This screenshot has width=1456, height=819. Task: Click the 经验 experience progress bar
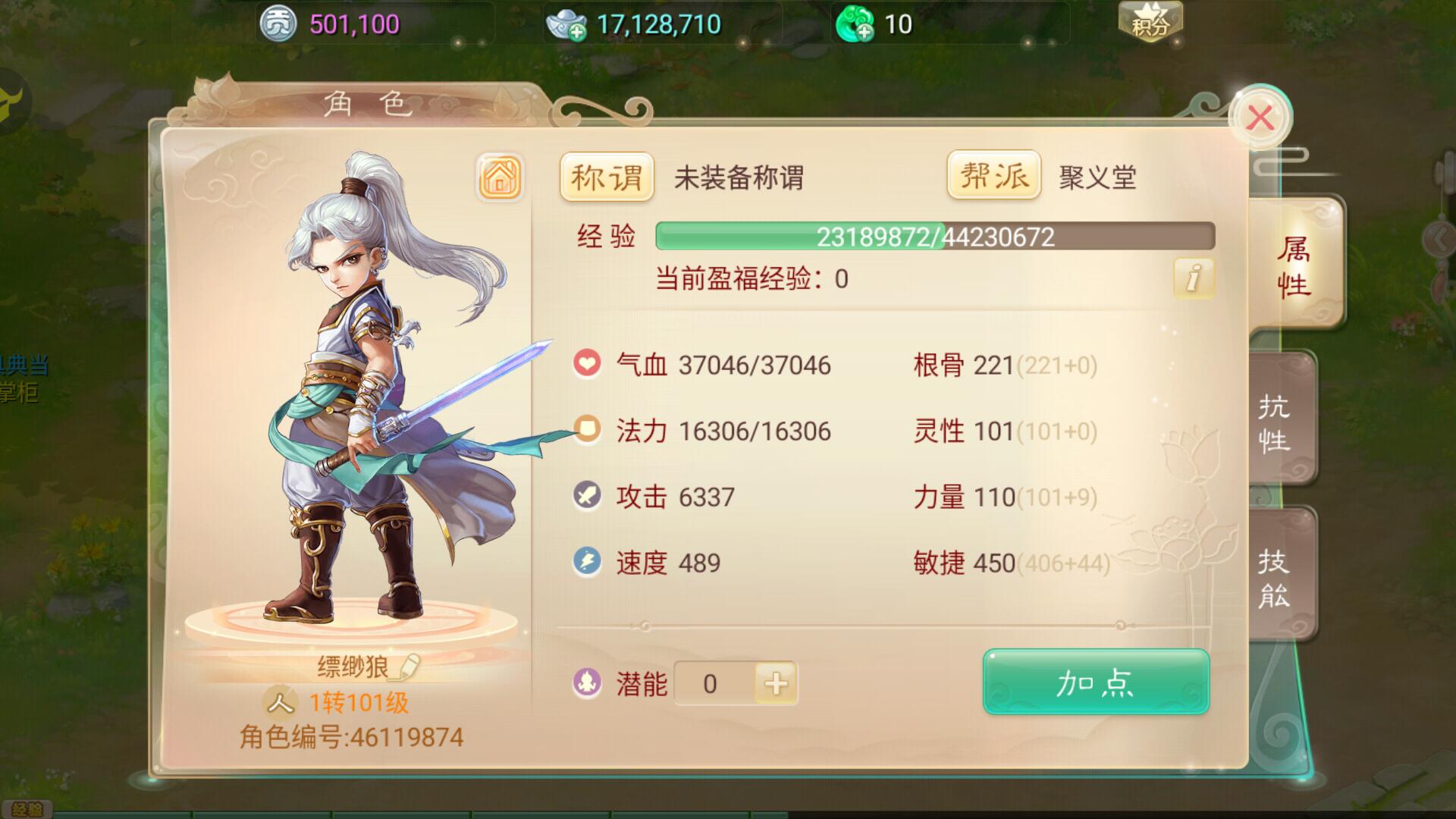[x=935, y=237]
